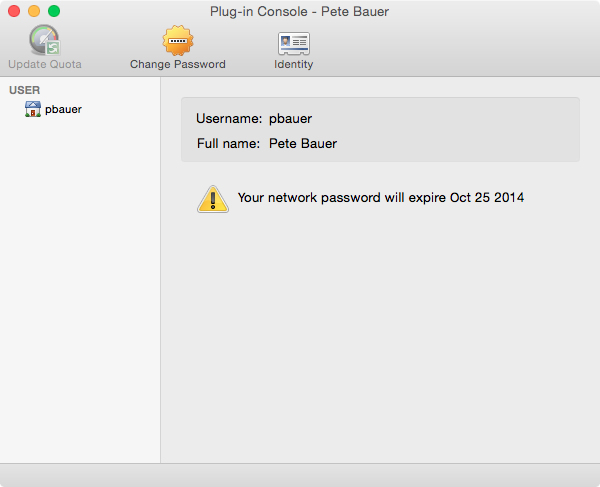The image size is (600, 487).
Task: Click the password expiry warning message
Action: point(381,198)
